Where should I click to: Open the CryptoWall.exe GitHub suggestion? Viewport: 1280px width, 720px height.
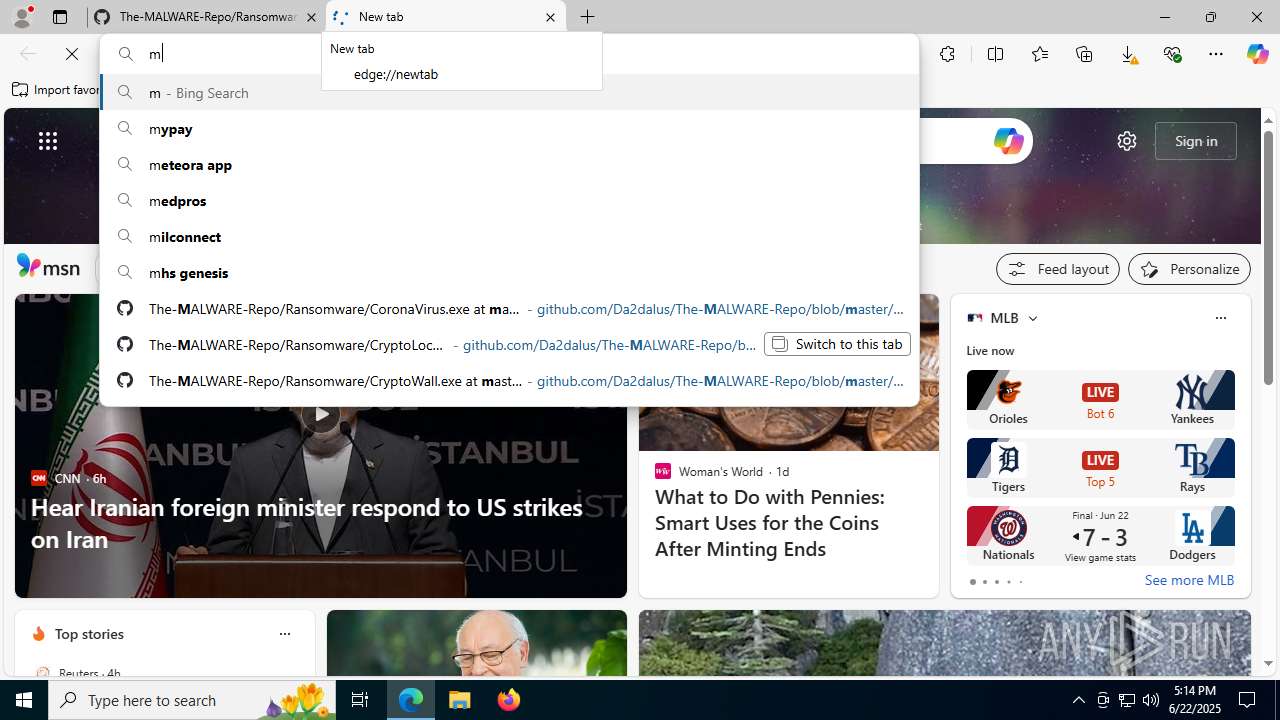[x=509, y=380]
